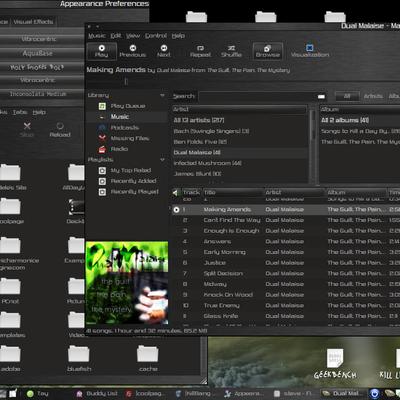This screenshot has width=400, height=400.
Task: Select the All search filter
Action: (347, 96)
